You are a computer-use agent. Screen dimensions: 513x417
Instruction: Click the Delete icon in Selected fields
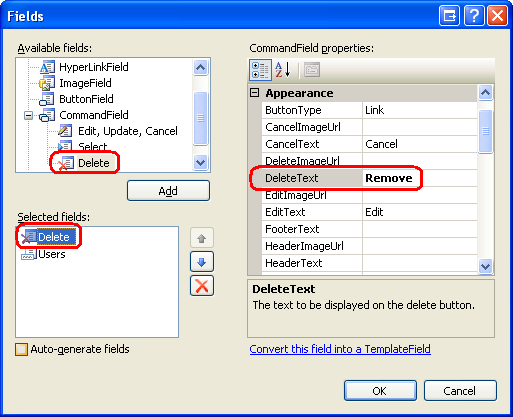point(29,236)
